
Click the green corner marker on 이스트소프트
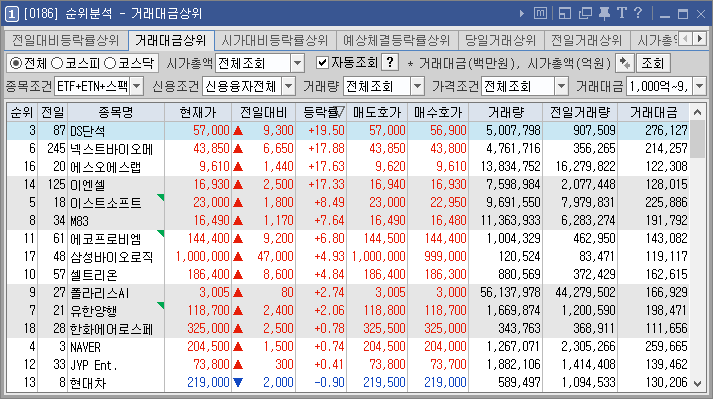pyautogui.click(x=161, y=197)
